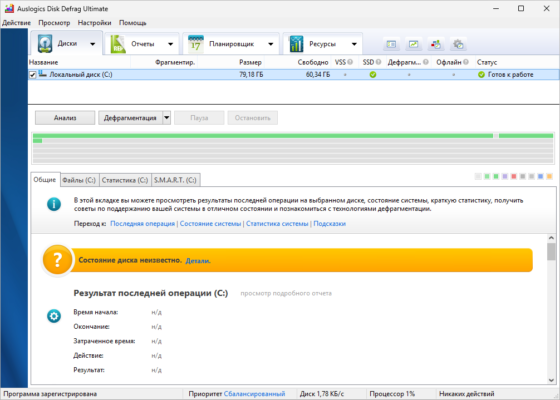Select the S.M.A.R.T. (C:) tab

(x=175, y=180)
